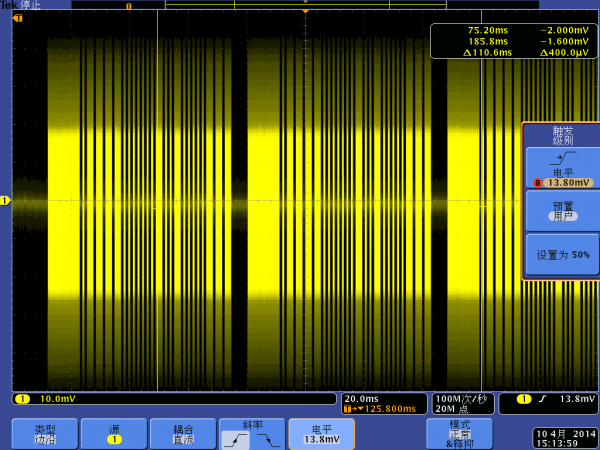Choose the Preset (预置) User option
Image resolution: width=600 pixels, height=450 pixels.
[563, 210]
